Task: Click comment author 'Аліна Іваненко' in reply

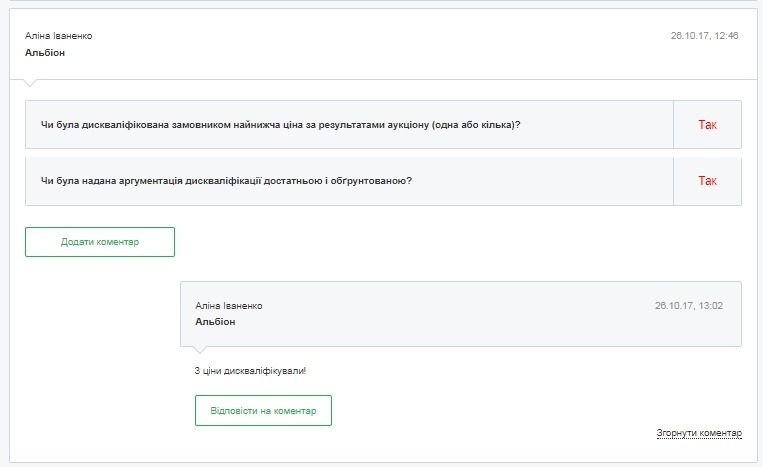Action: [x=228, y=306]
